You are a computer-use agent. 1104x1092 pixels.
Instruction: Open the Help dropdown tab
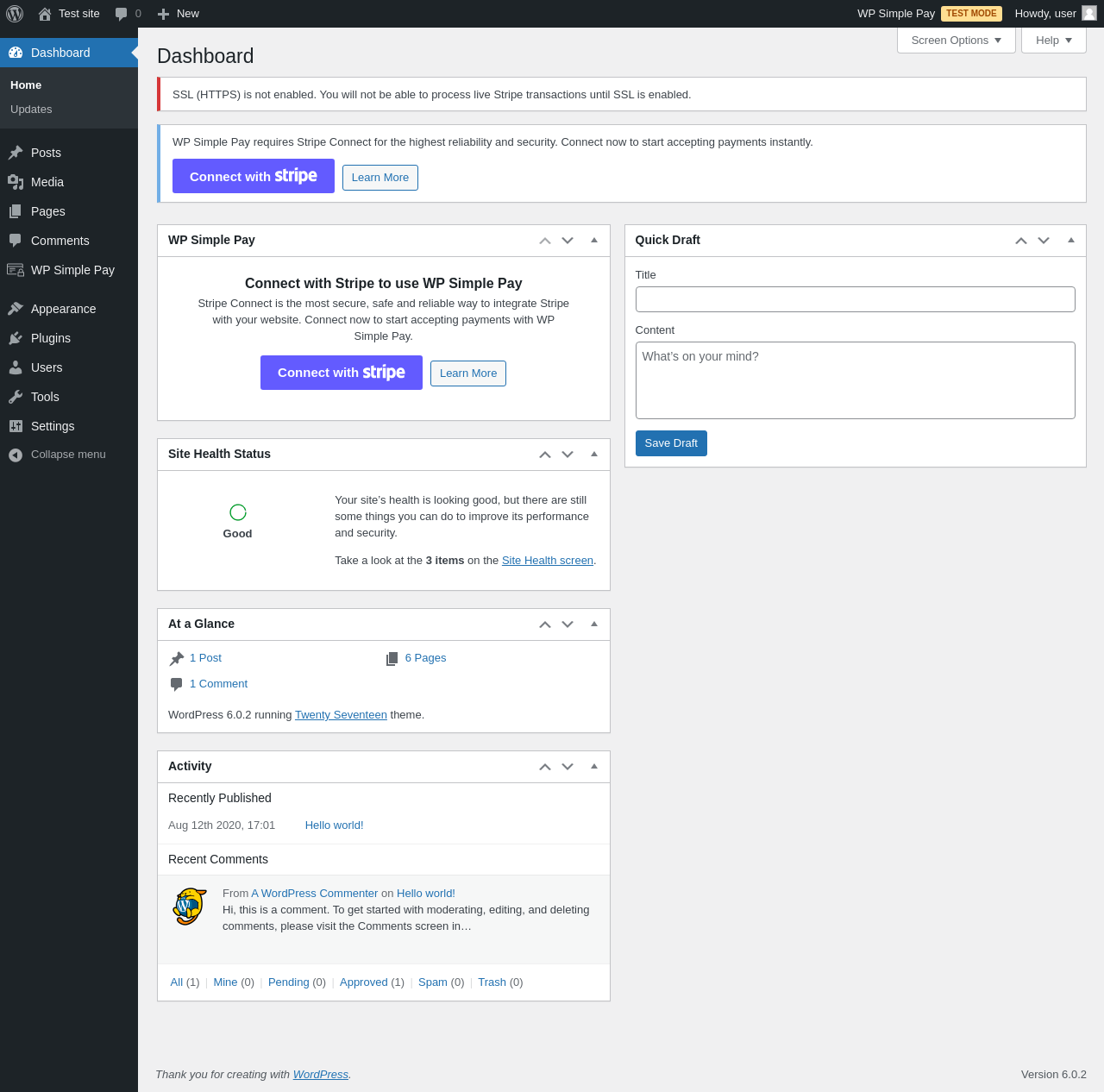(x=1054, y=41)
